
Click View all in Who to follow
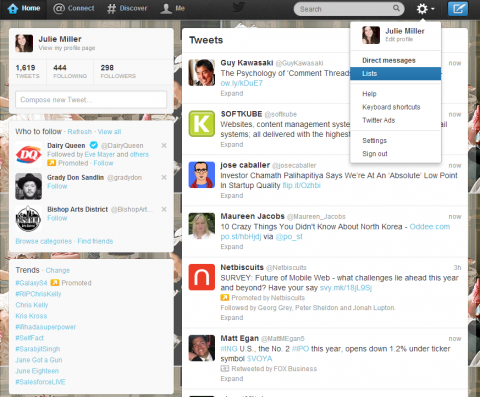tap(109, 132)
